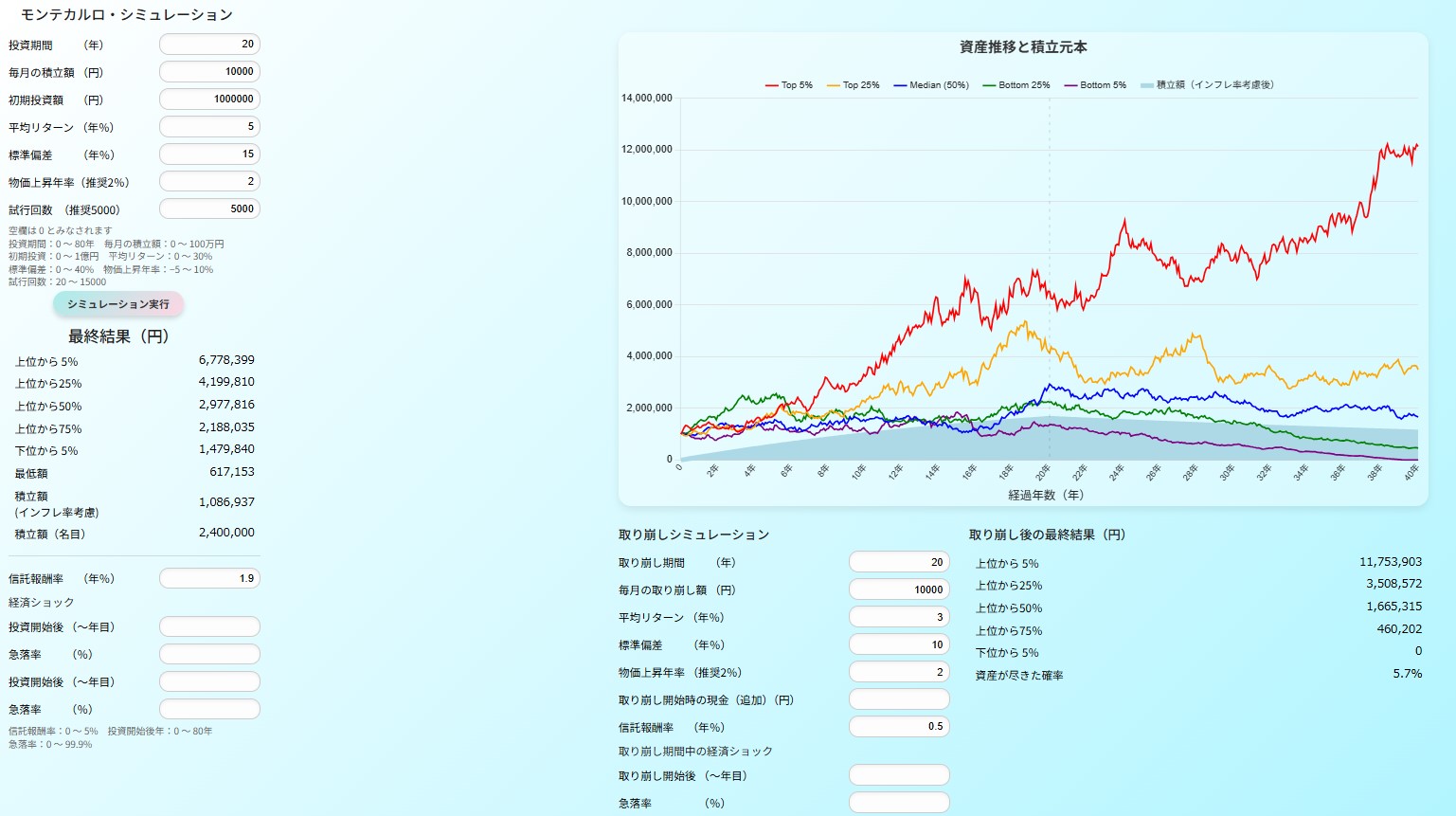Click the 資産推移と積立元本 chart title
This screenshot has width=1456, height=816.
pyautogui.click(x=1023, y=47)
